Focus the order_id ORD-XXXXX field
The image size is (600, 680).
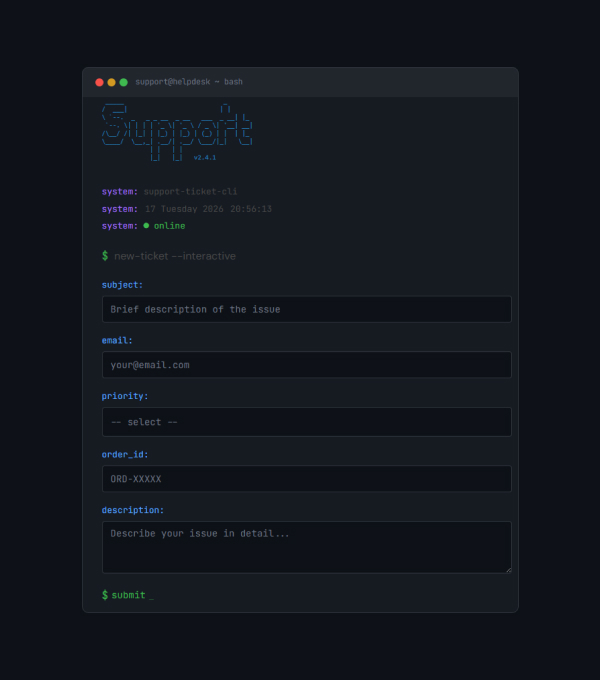coord(306,479)
